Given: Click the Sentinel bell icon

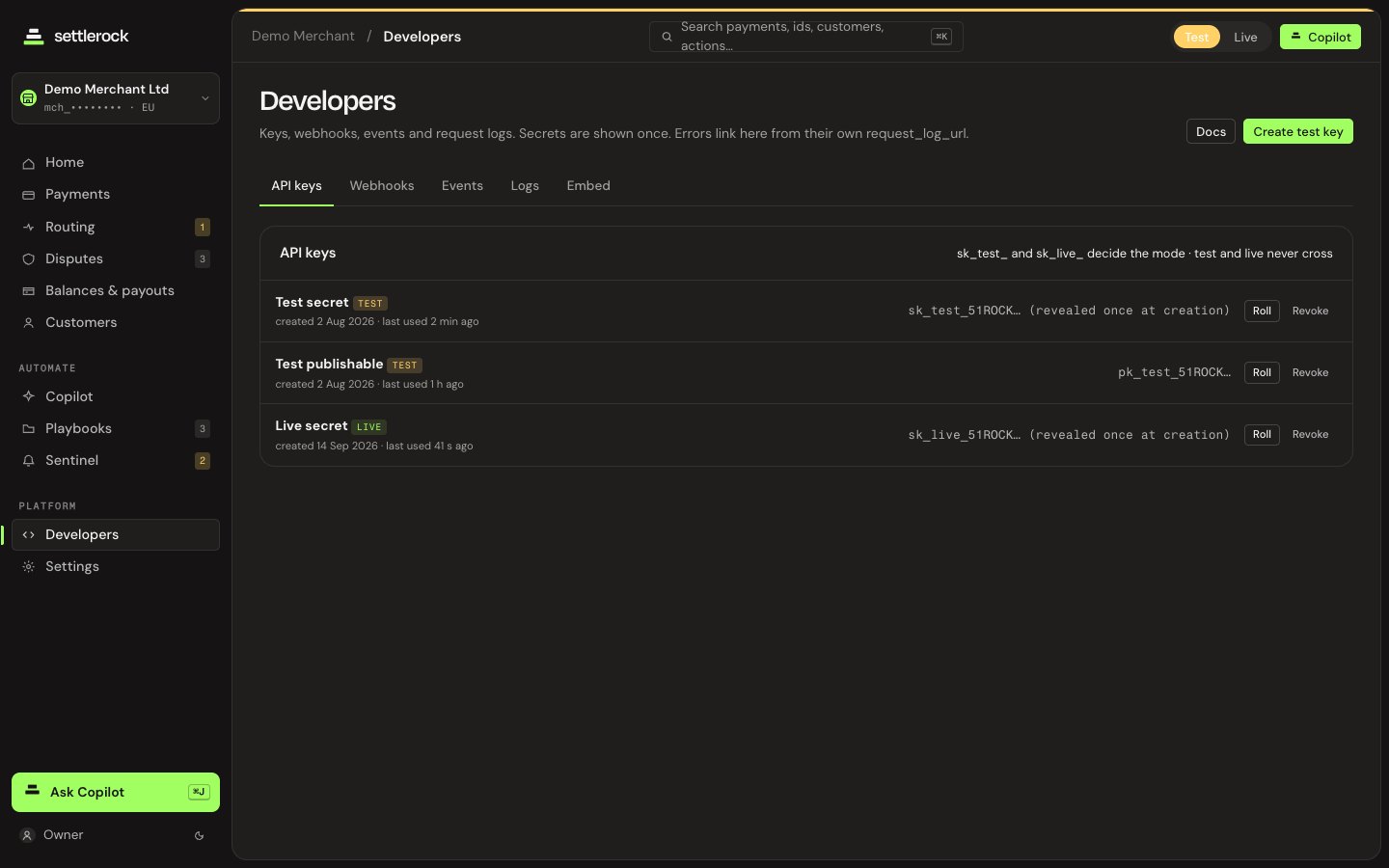Looking at the screenshot, I should click(x=29, y=461).
